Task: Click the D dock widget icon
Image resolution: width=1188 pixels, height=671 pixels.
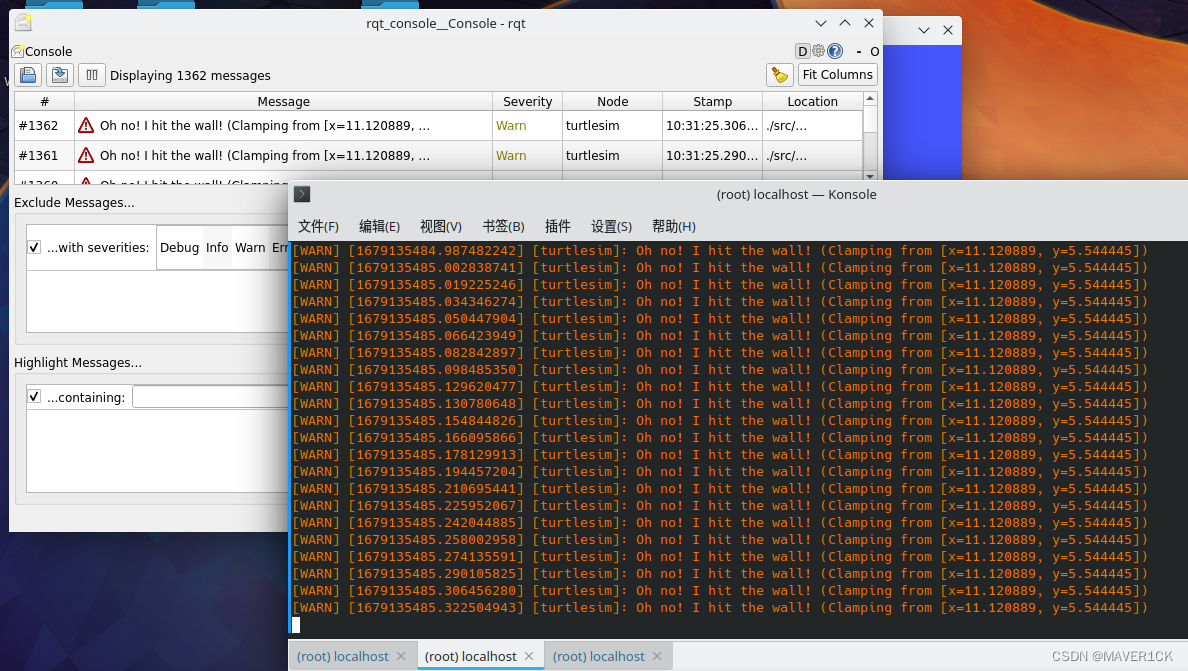Action: 802,51
